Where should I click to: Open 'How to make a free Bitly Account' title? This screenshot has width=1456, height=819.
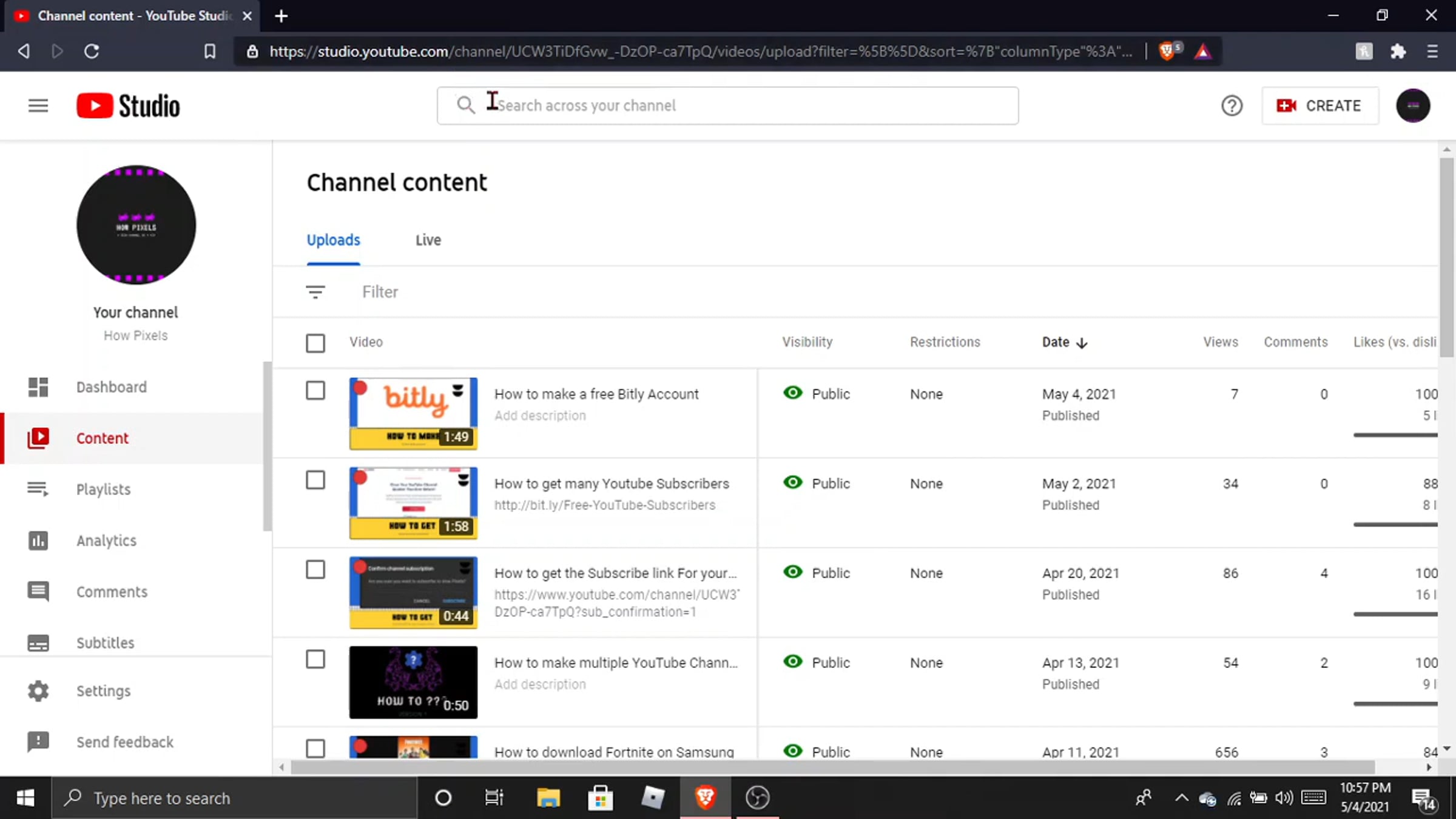pos(596,394)
